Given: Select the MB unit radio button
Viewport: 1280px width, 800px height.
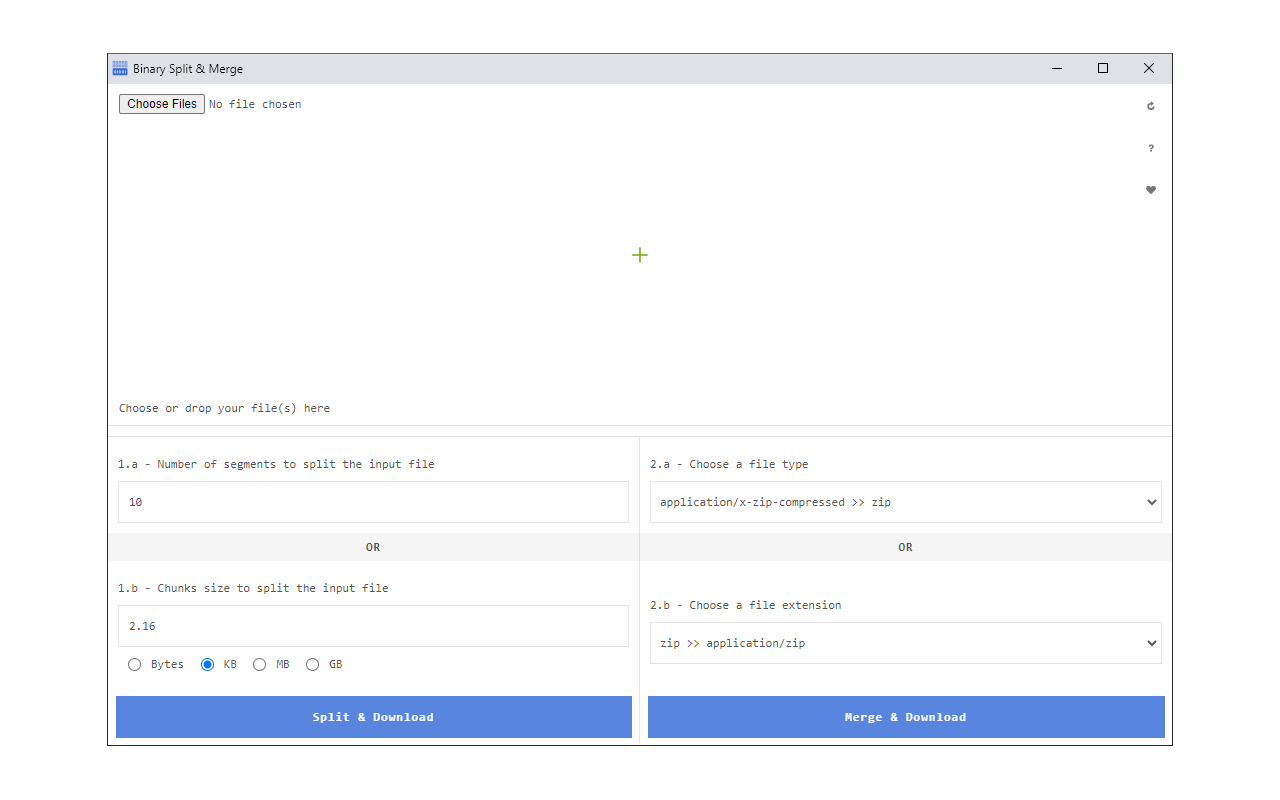Looking at the screenshot, I should [x=259, y=664].
